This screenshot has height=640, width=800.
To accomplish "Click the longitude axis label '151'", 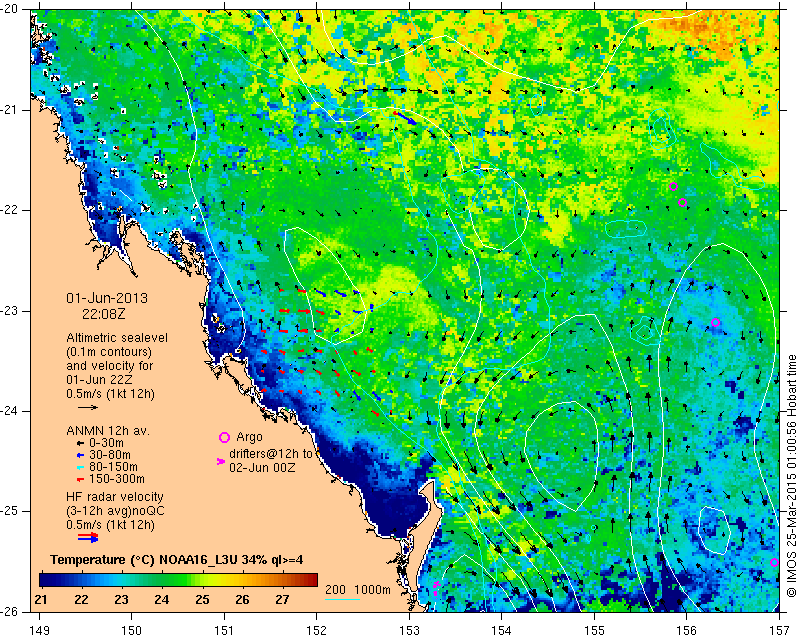I will pos(224,631).
